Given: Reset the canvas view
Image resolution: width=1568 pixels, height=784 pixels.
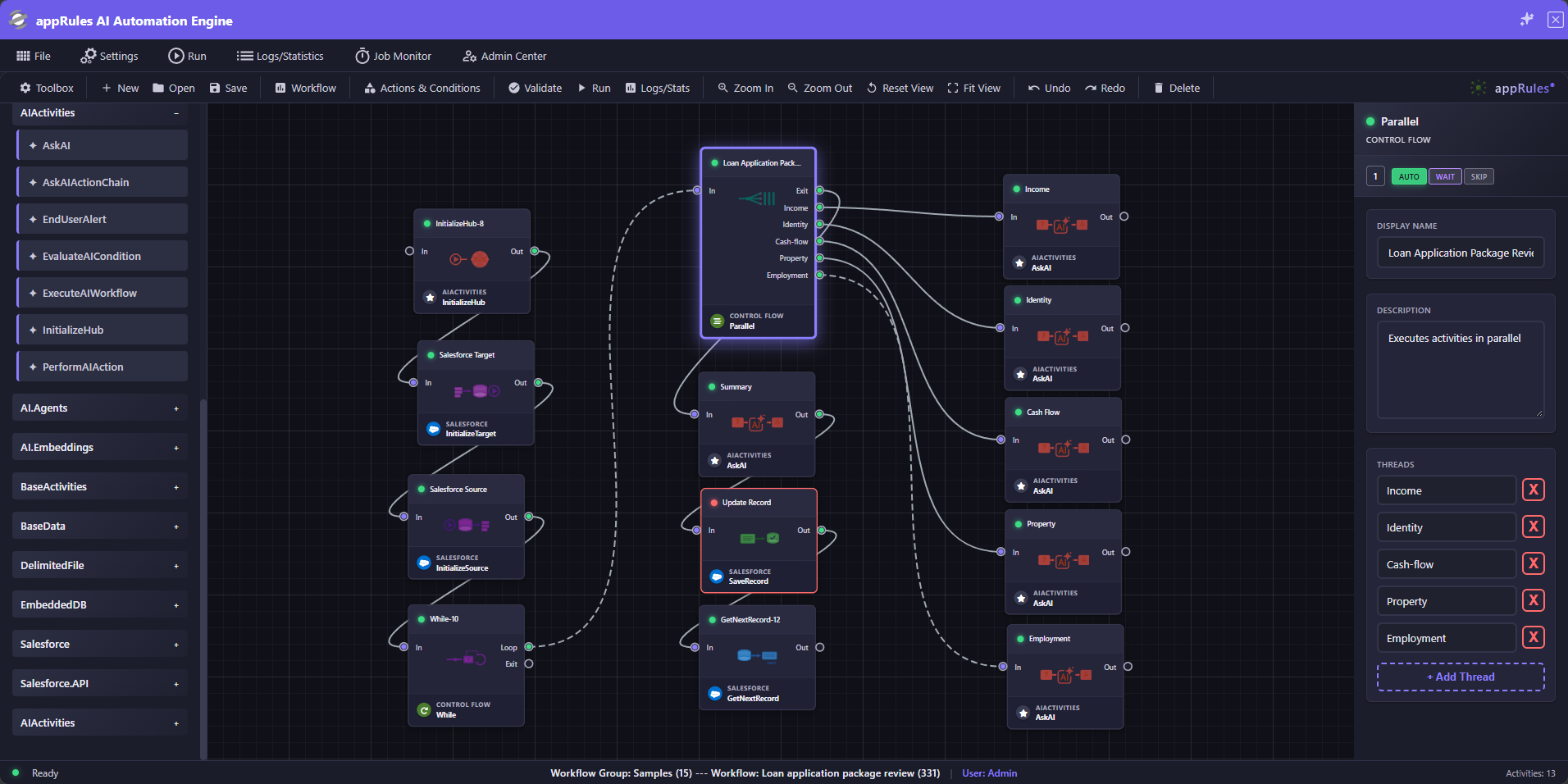Looking at the screenshot, I should [900, 88].
